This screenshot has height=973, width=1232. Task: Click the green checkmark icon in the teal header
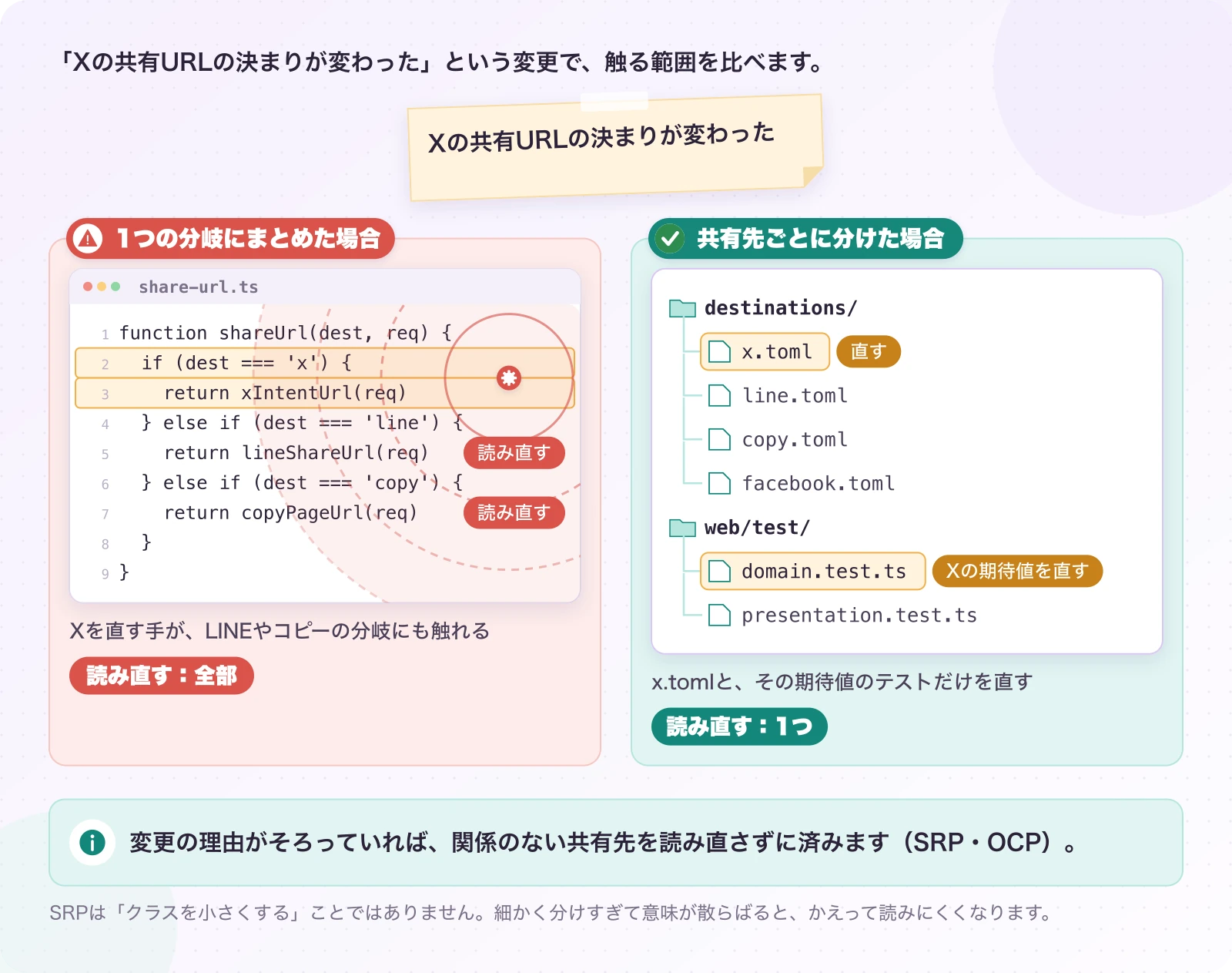(670, 239)
